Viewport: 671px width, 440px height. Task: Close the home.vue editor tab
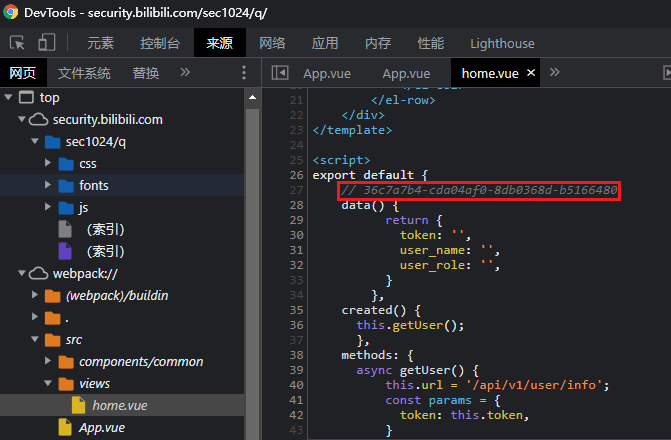(530, 73)
